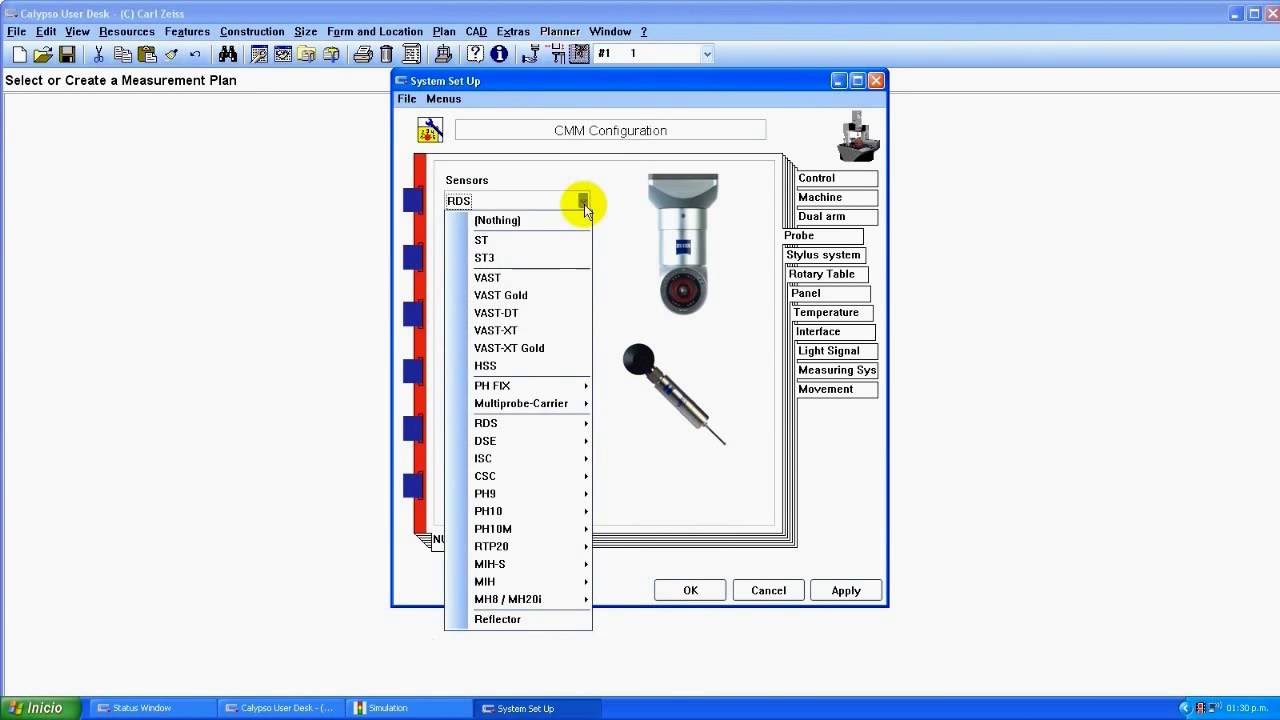
Task: Click the Save floppy disk icon
Action: (x=67, y=55)
